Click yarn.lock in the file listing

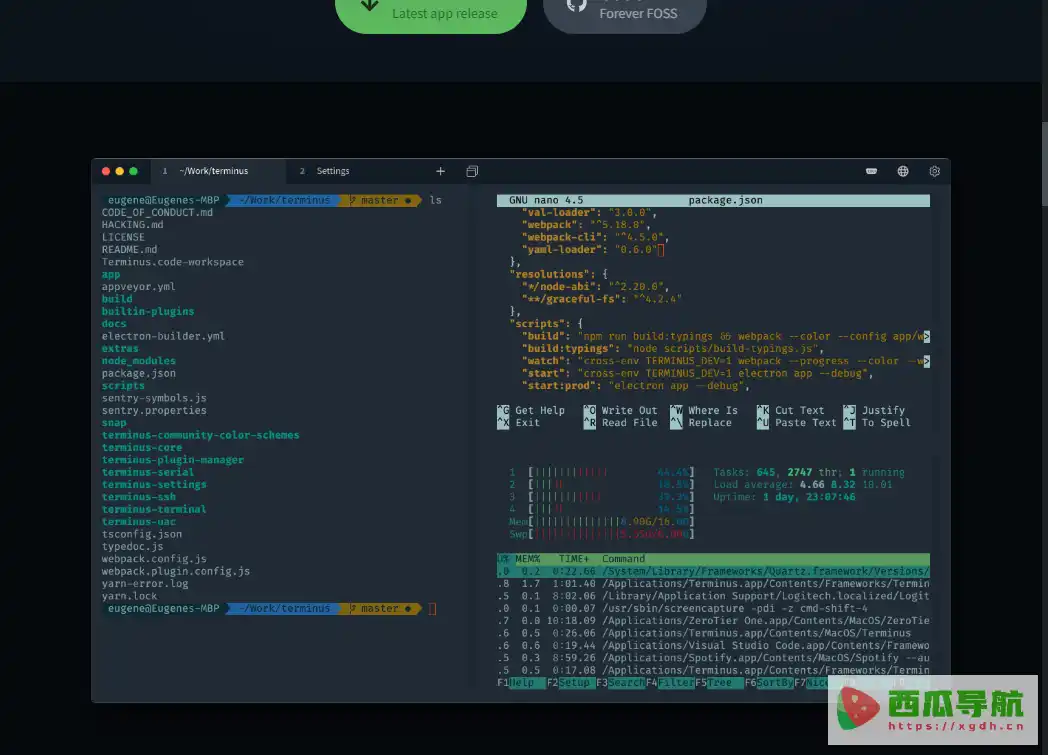pos(130,596)
